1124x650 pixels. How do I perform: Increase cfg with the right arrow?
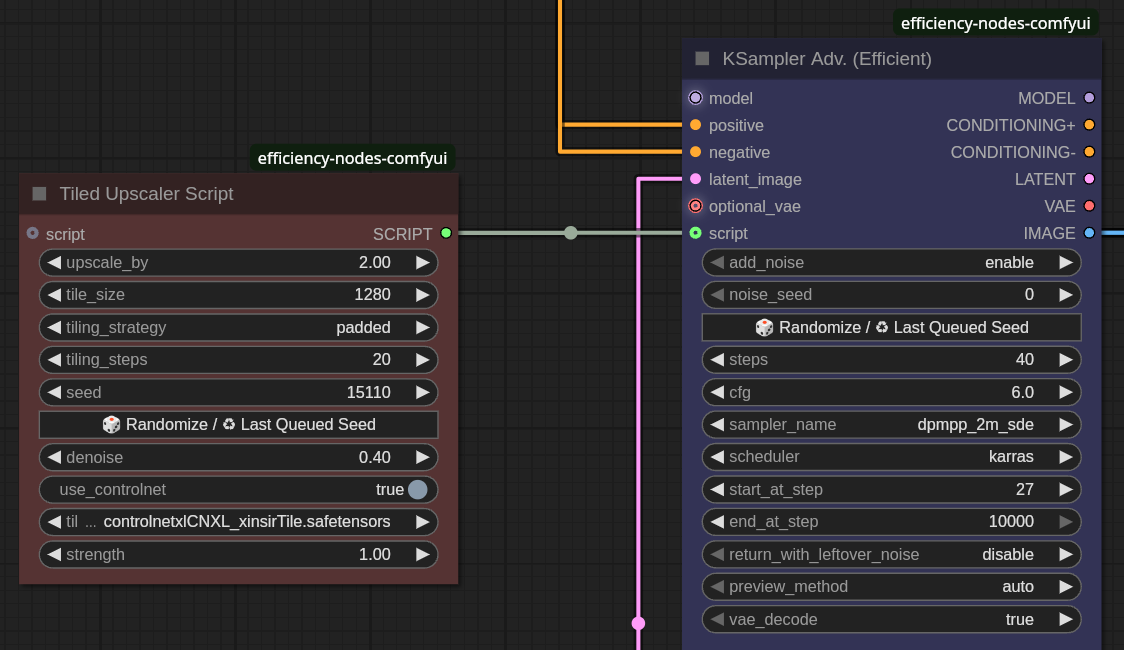click(x=1066, y=392)
